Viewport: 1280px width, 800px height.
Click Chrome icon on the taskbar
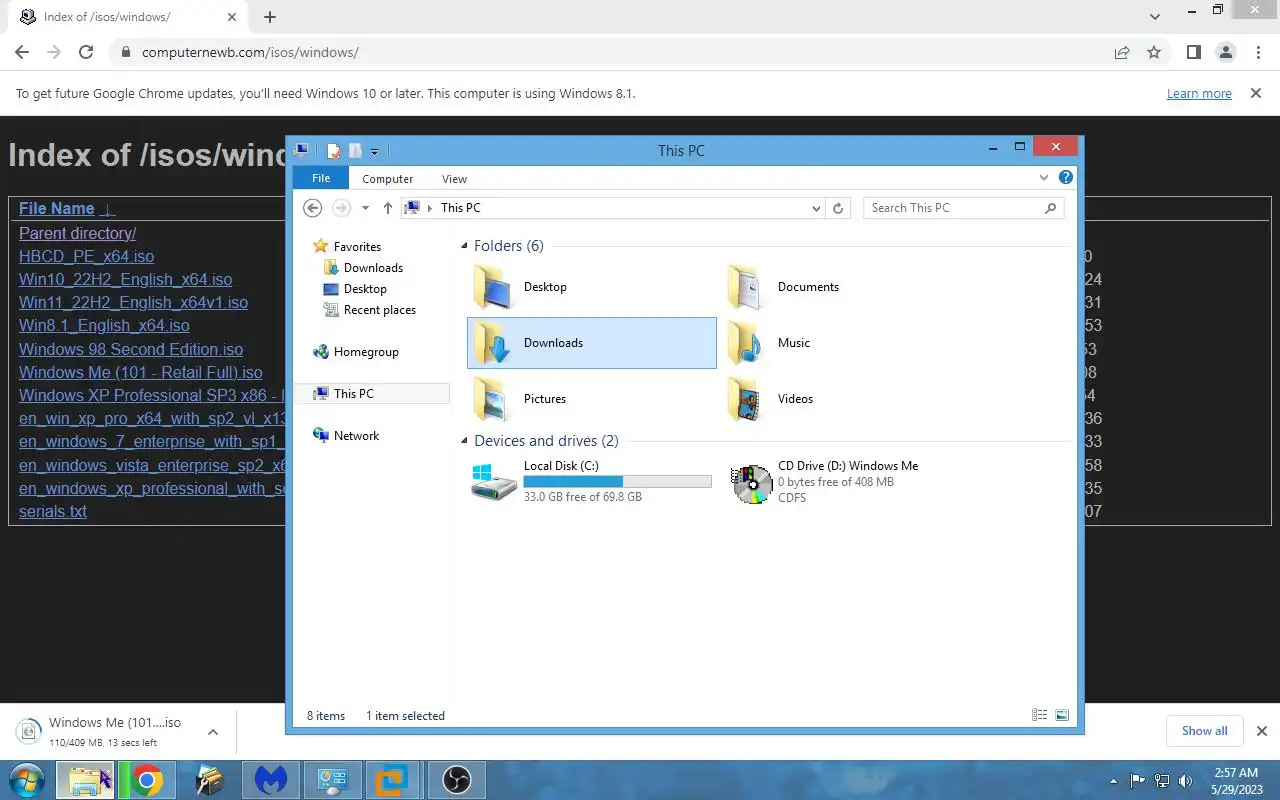(x=147, y=780)
